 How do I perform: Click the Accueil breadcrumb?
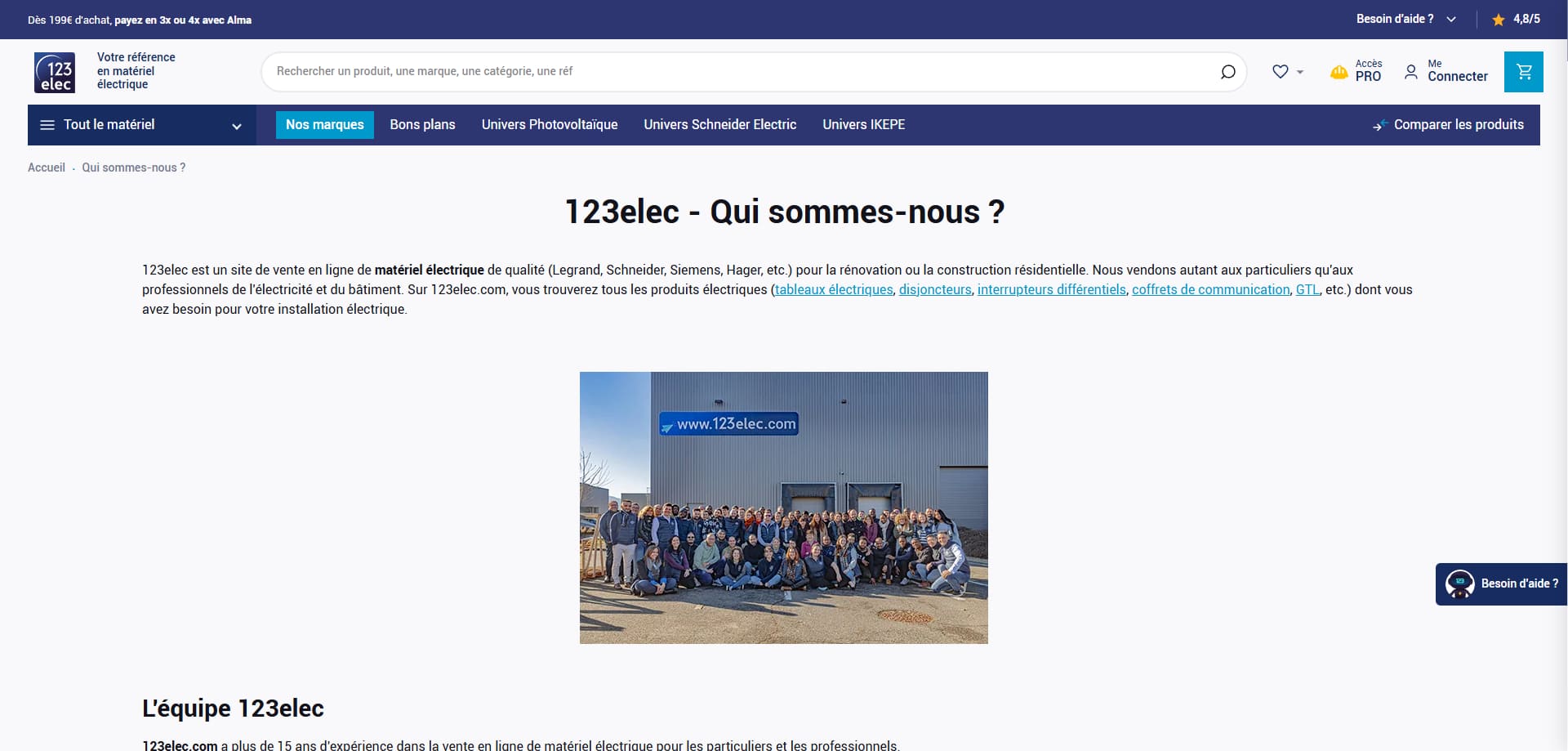coord(47,168)
